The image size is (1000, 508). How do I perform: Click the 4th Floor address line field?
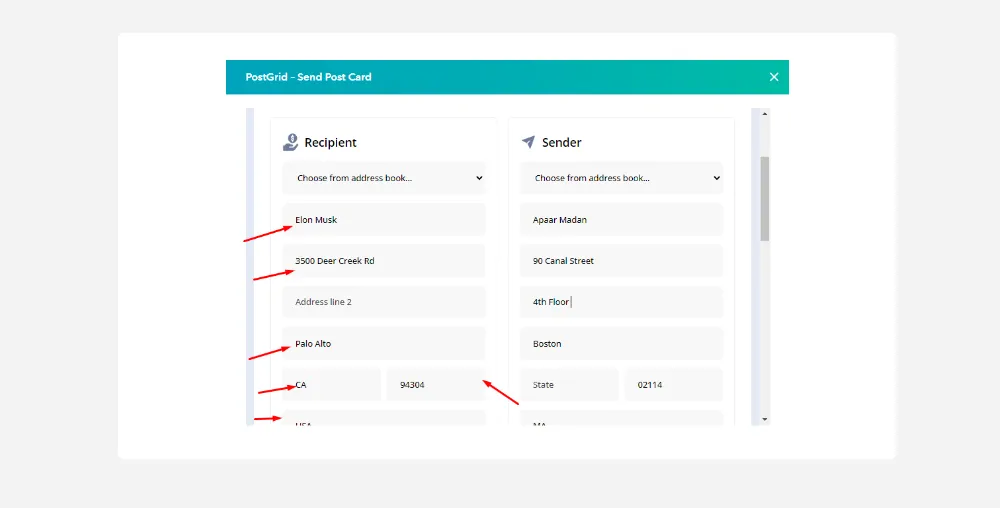[621, 302]
